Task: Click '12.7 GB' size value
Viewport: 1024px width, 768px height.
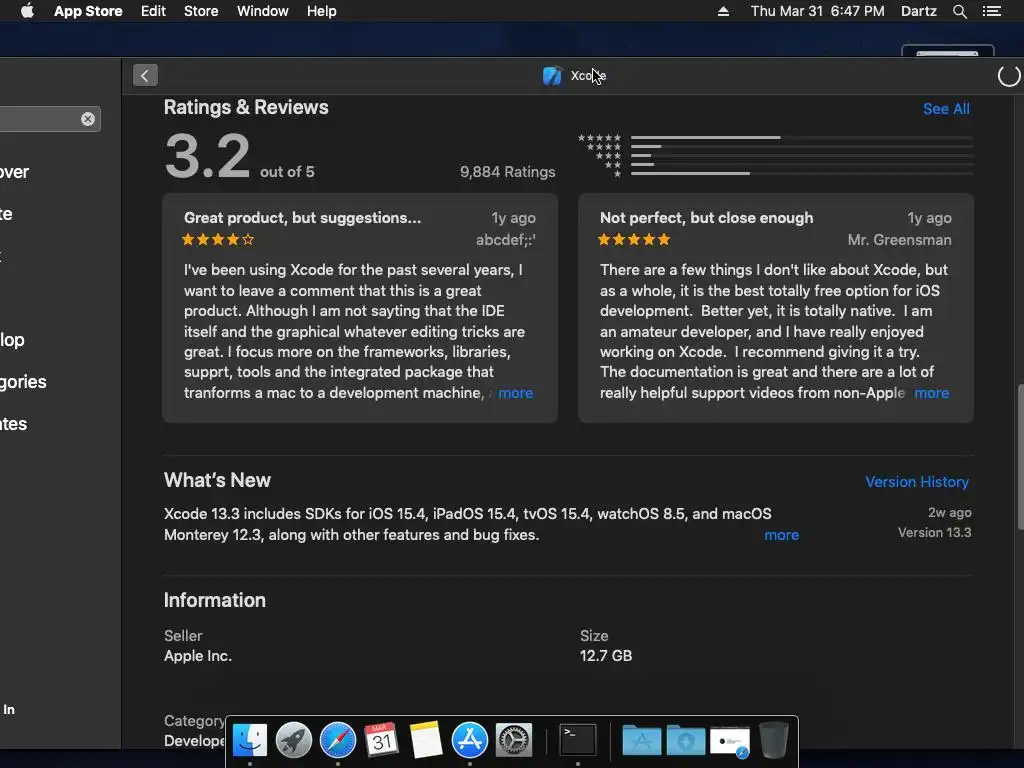Action: click(606, 656)
